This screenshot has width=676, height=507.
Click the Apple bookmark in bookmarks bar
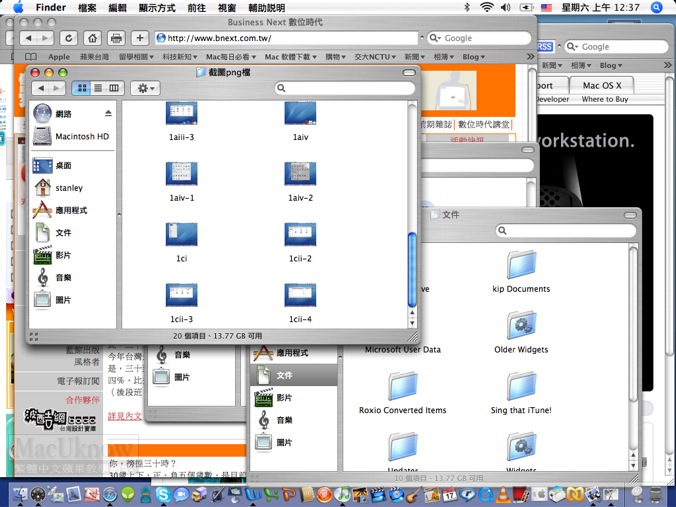pyautogui.click(x=59, y=57)
